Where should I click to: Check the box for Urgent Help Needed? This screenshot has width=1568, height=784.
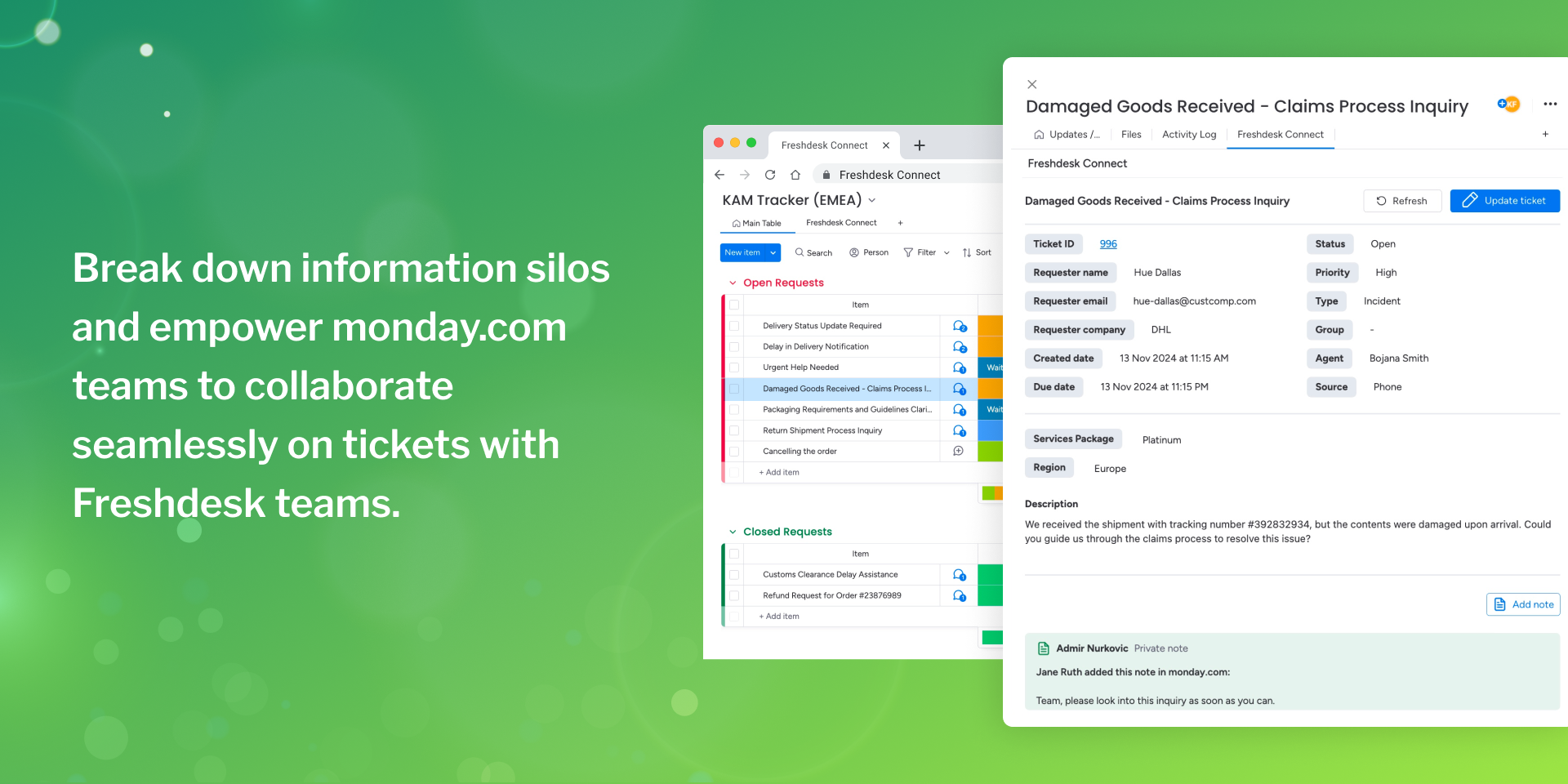click(x=734, y=367)
